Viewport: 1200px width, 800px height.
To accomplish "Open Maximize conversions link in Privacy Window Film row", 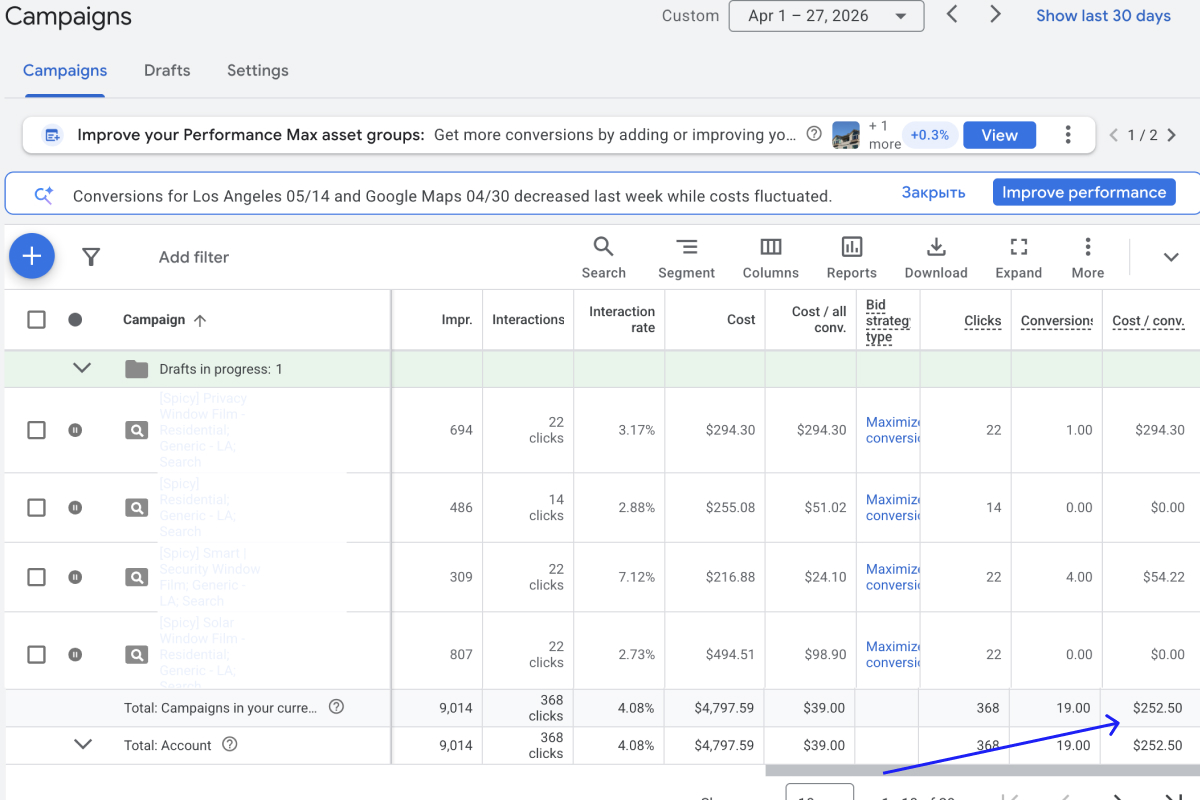I will 893,430.
